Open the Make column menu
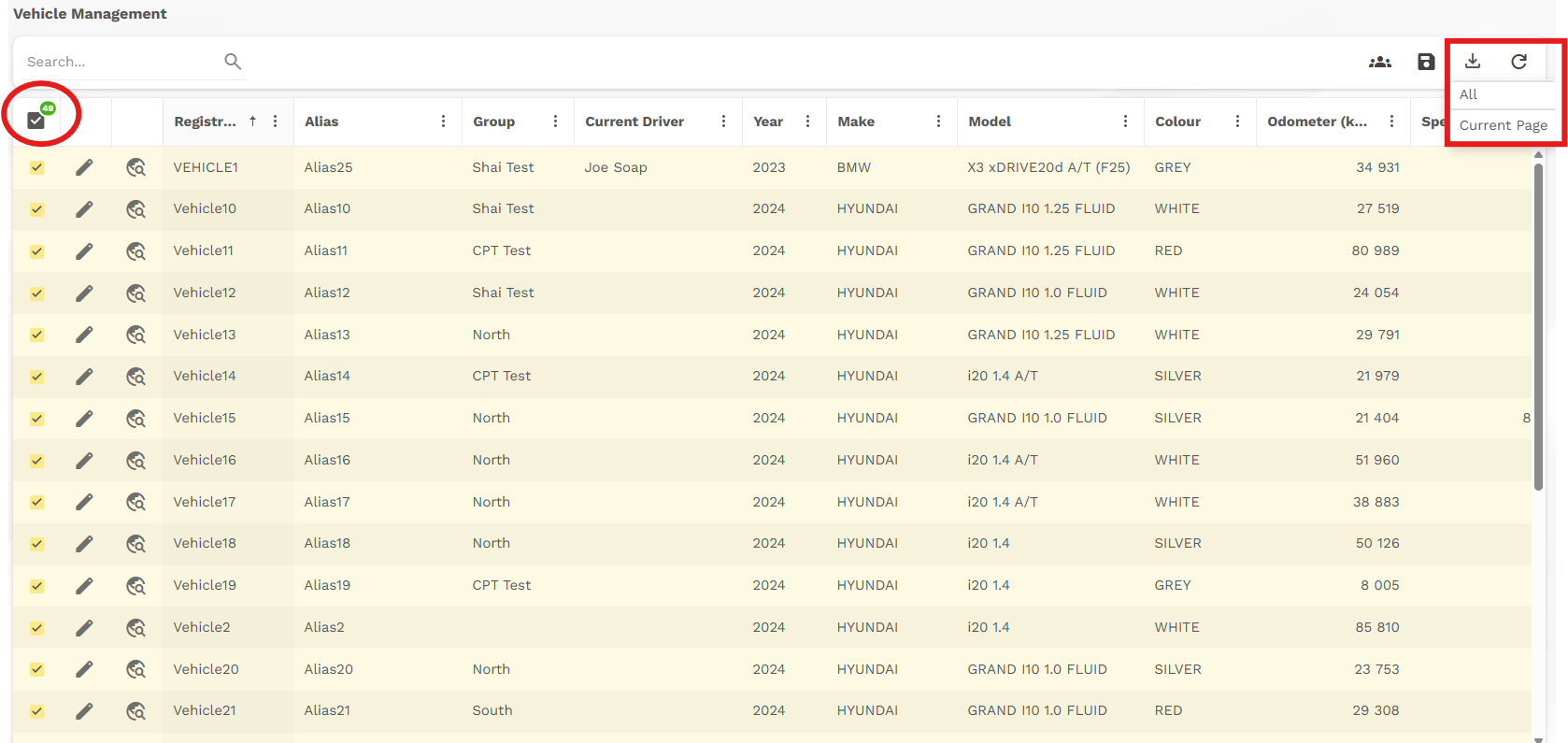The height and width of the screenshot is (743, 1568). (x=938, y=121)
